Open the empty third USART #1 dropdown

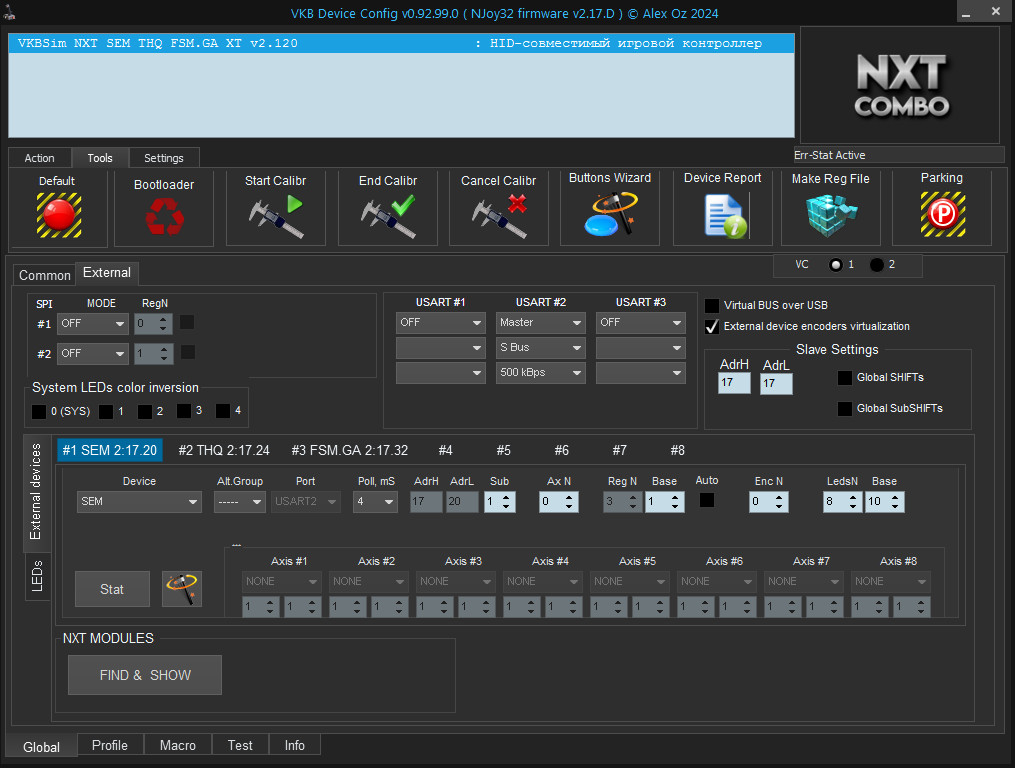[441, 373]
